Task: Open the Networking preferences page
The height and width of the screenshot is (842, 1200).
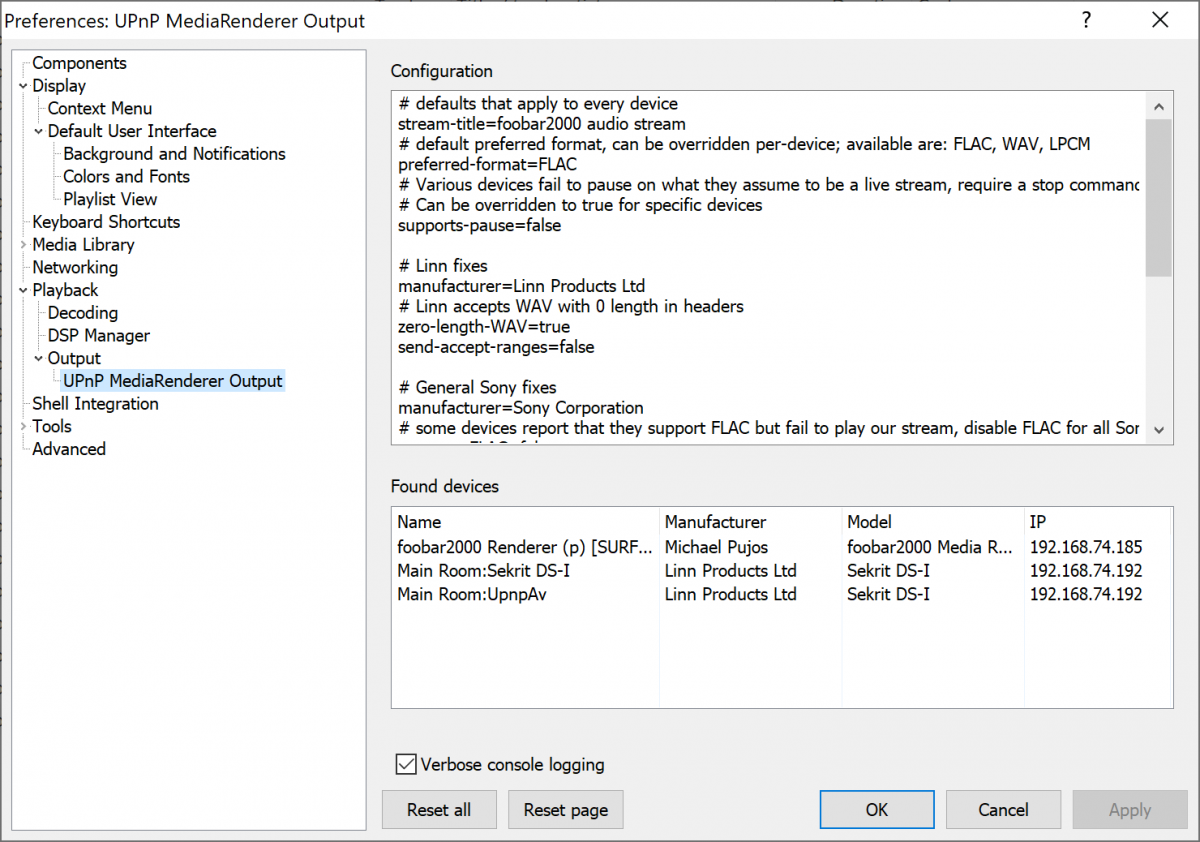Action: [x=75, y=268]
